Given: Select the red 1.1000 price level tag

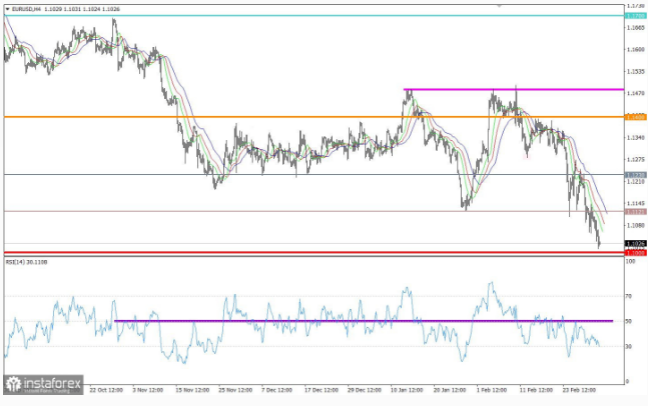Looking at the screenshot, I should point(636,253).
